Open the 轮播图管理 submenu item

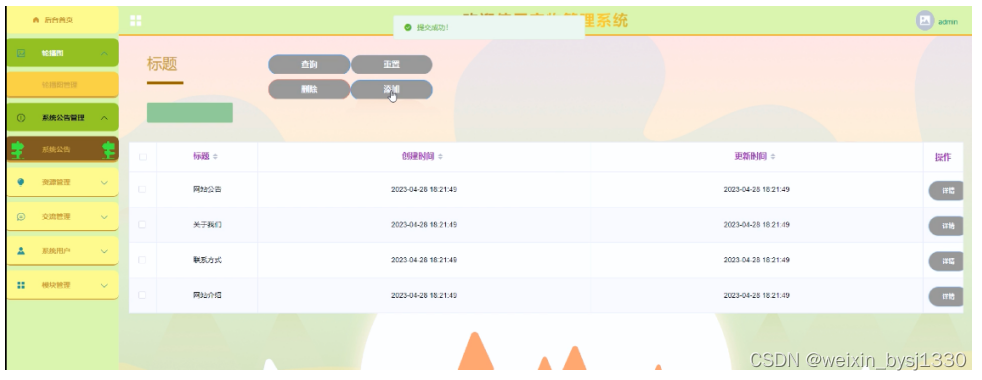[62, 85]
